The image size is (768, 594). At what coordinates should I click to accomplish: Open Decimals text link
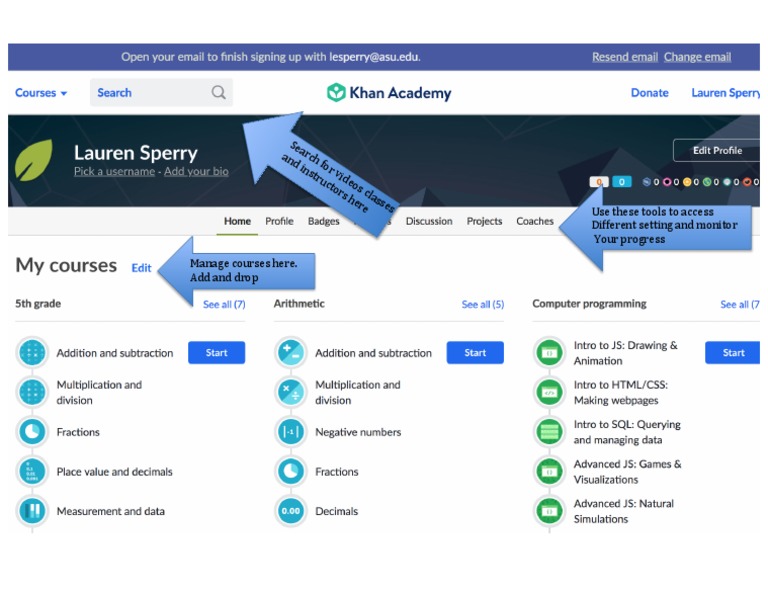336,511
